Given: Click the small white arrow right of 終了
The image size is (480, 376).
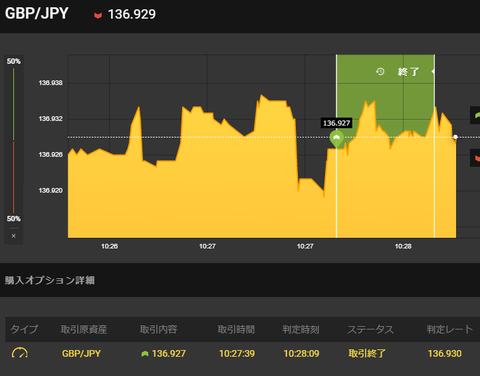Looking at the screenshot, I should pyautogui.click(x=433, y=71).
